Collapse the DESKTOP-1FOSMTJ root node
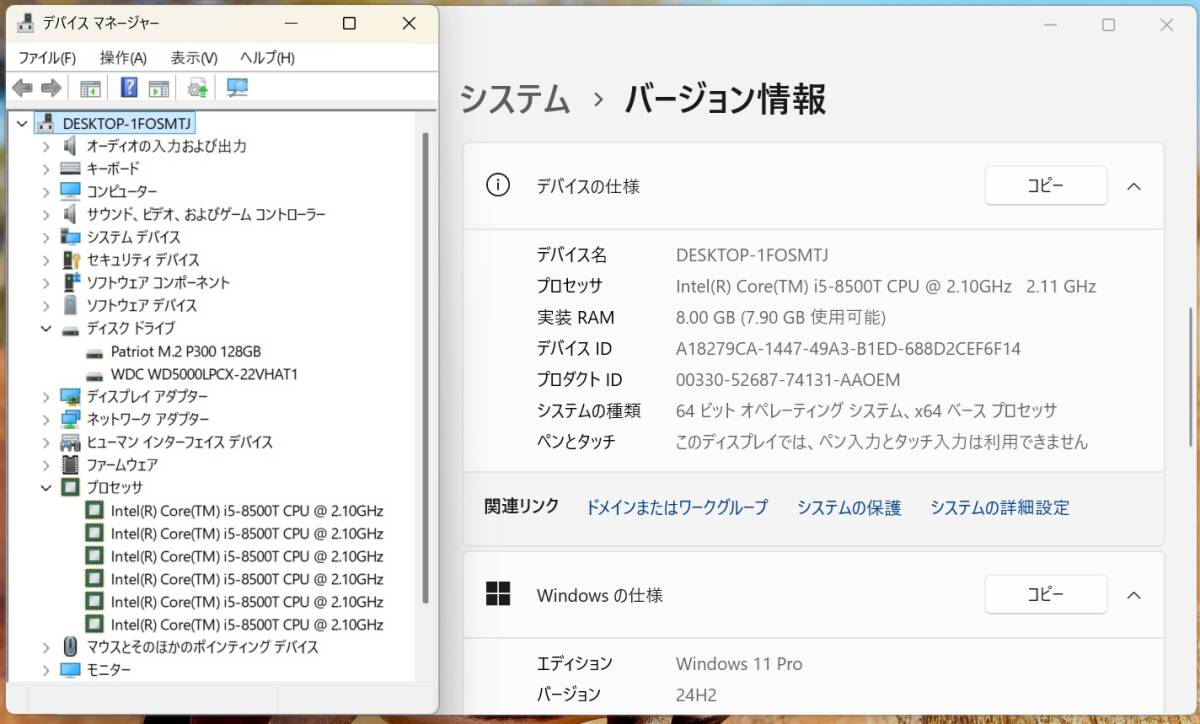Image resolution: width=1200 pixels, height=724 pixels. click(24, 123)
